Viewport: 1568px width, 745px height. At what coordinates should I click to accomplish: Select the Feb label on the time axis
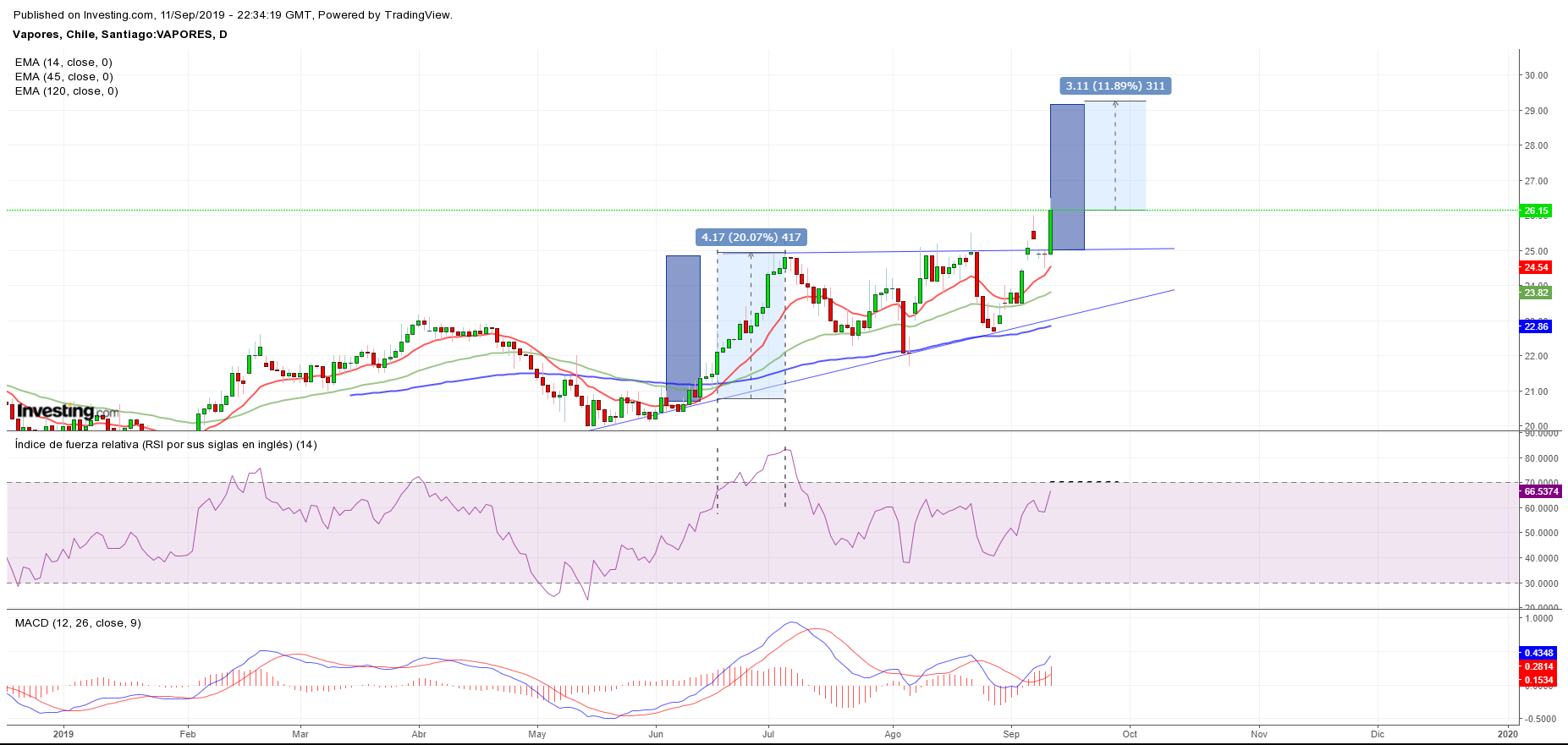[x=188, y=734]
